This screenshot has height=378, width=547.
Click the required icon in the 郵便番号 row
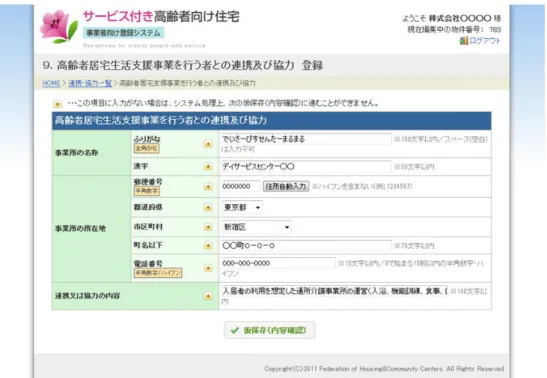tap(208, 187)
